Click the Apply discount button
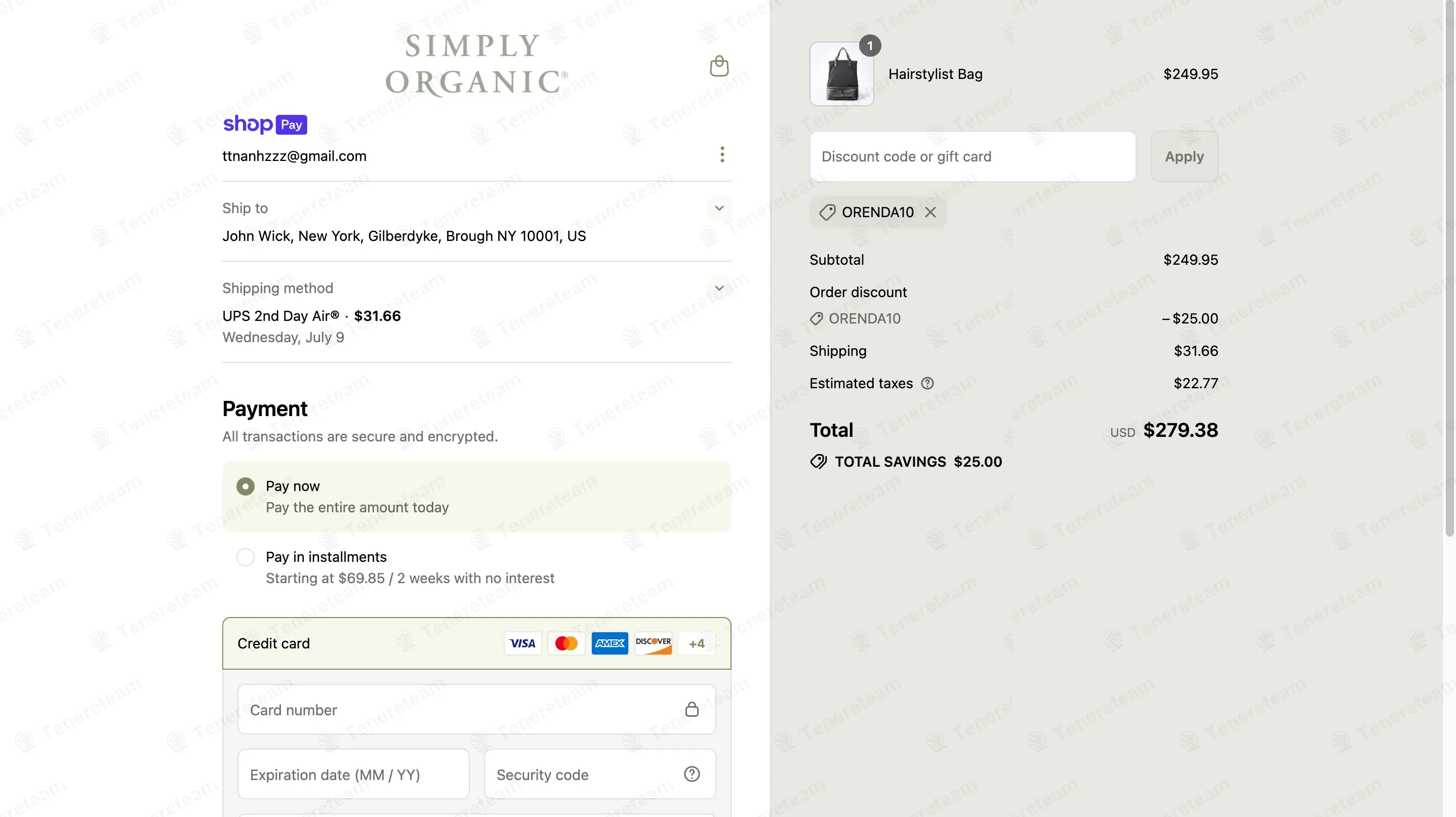The image size is (1456, 817). pyautogui.click(x=1184, y=156)
